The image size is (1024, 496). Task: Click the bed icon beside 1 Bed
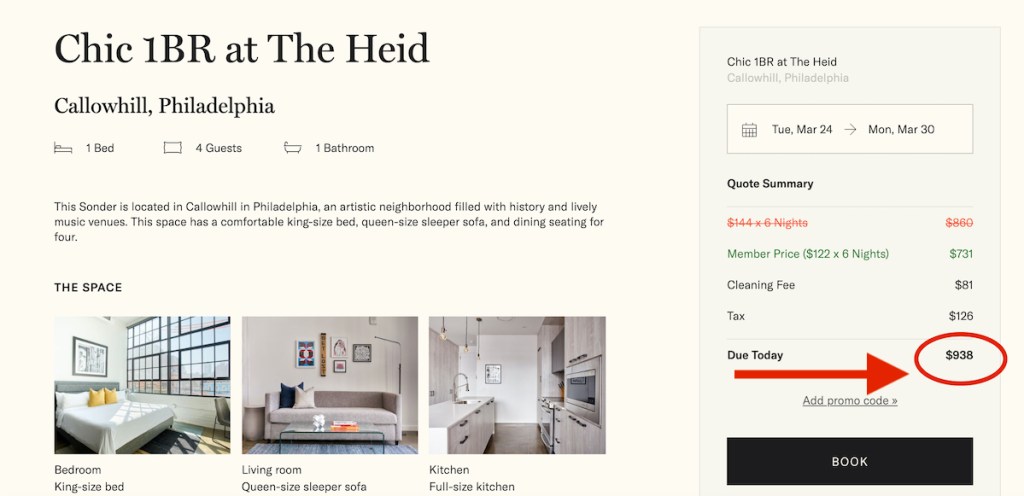(x=63, y=148)
